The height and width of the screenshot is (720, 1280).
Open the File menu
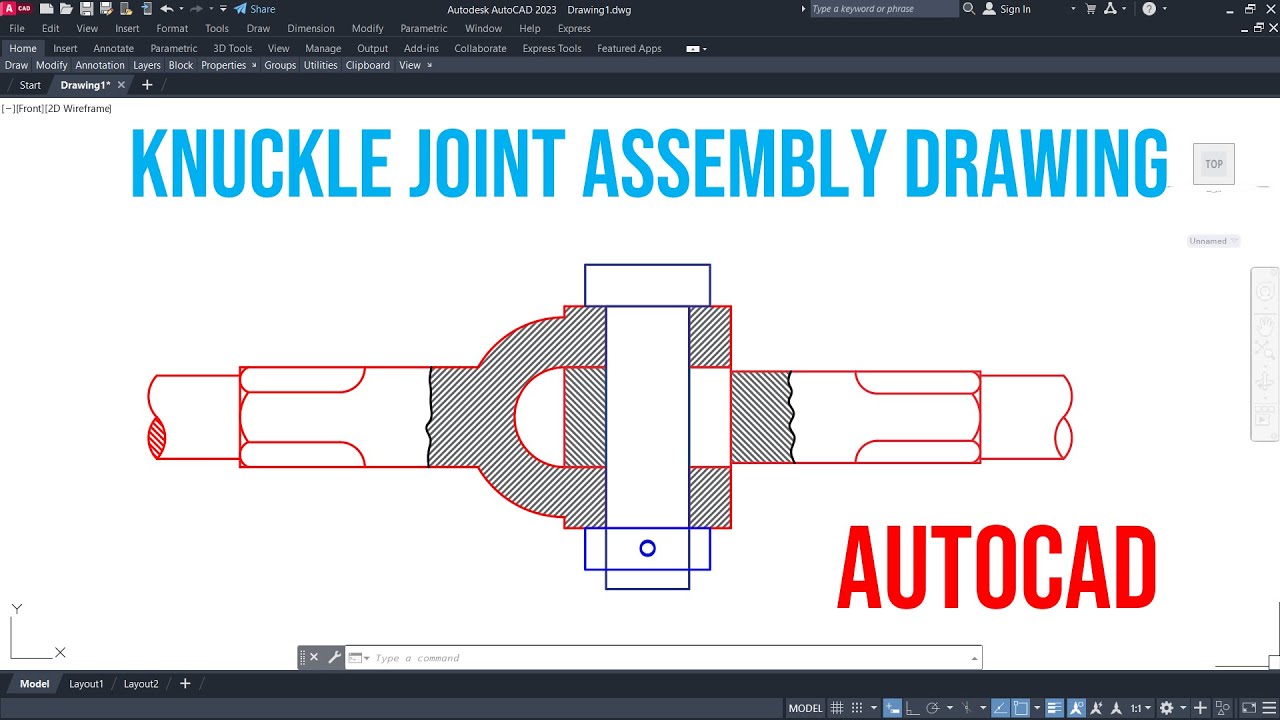coord(17,28)
